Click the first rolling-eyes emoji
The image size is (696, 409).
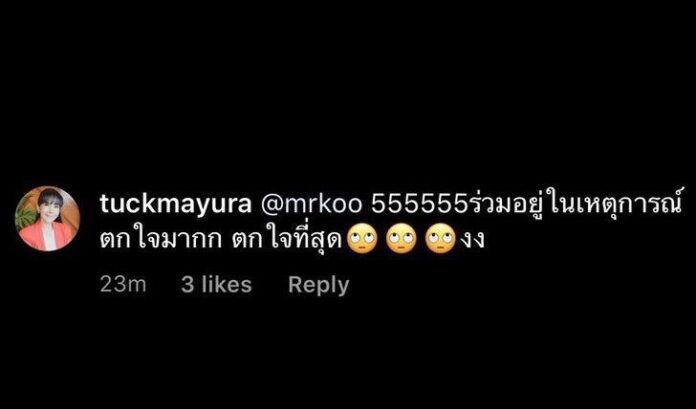[x=361, y=240]
